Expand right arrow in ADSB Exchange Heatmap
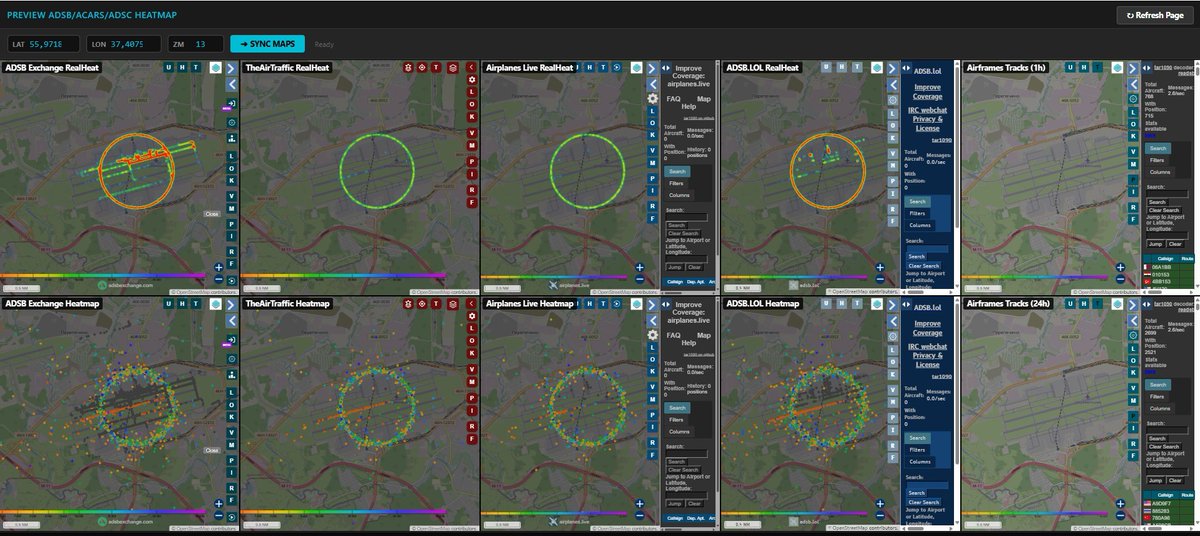The image size is (1200, 536). [231, 305]
